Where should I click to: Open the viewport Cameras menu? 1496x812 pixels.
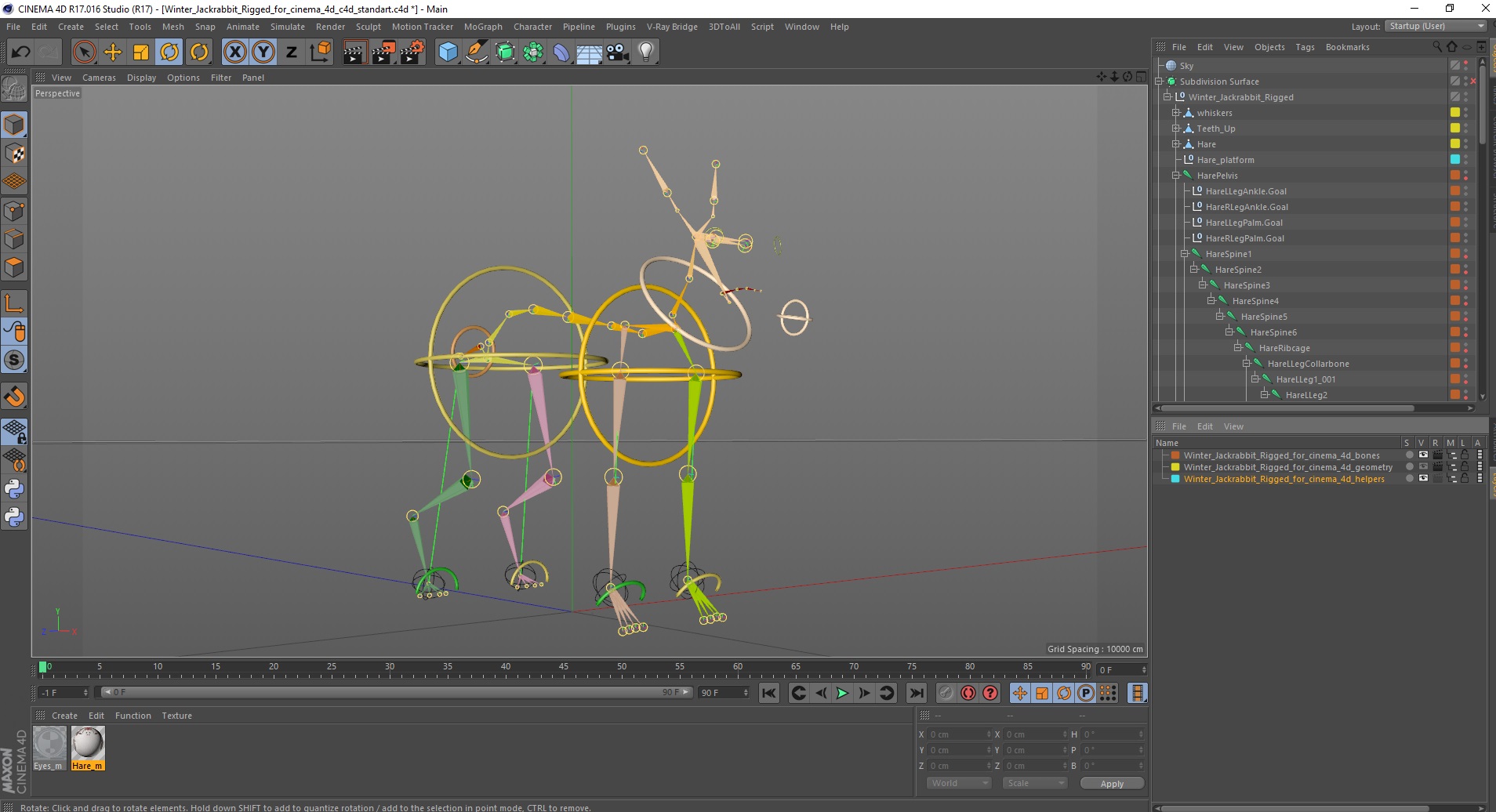99,78
